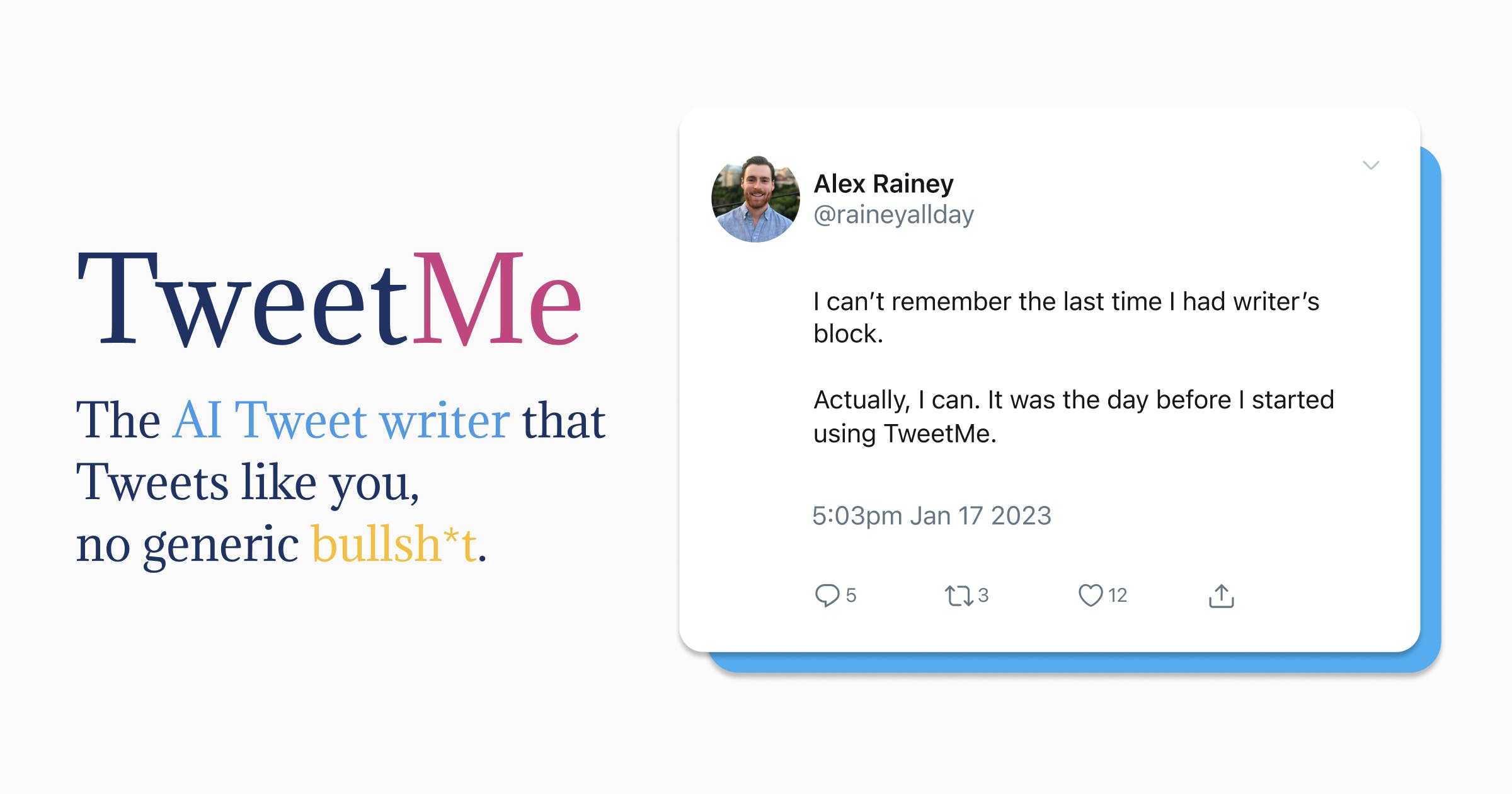Open the tweet options chevron menu
Screen dimensions: 1512x794
point(1371,166)
